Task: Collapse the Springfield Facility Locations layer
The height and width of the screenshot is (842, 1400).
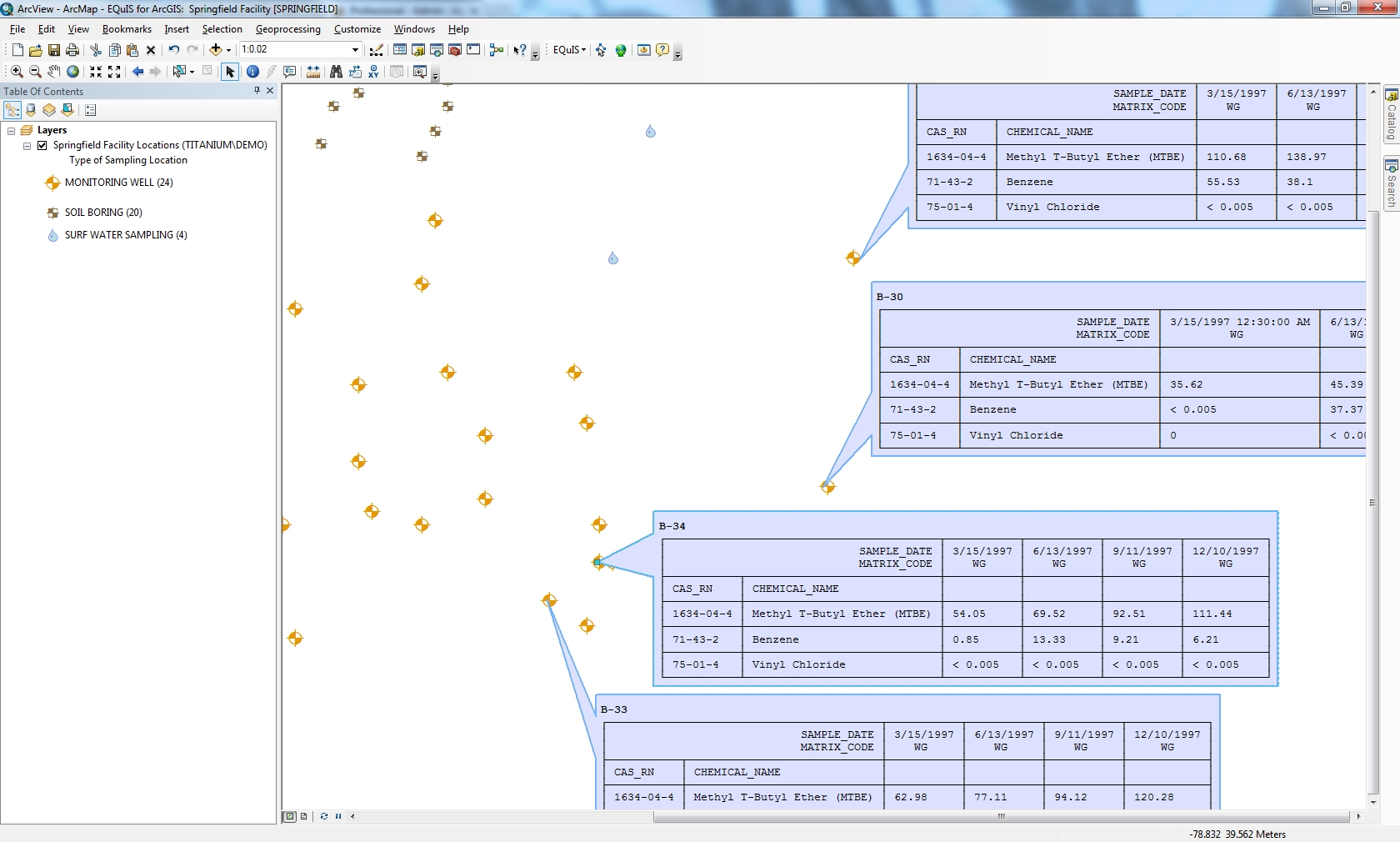Action: click(27, 146)
